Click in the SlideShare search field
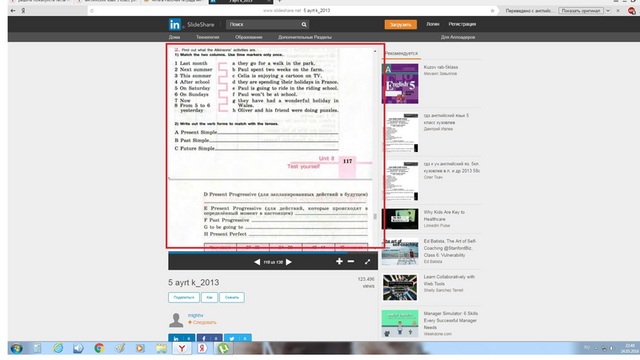Image resolution: width=640 pixels, height=360 pixels. (x=263, y=24)
